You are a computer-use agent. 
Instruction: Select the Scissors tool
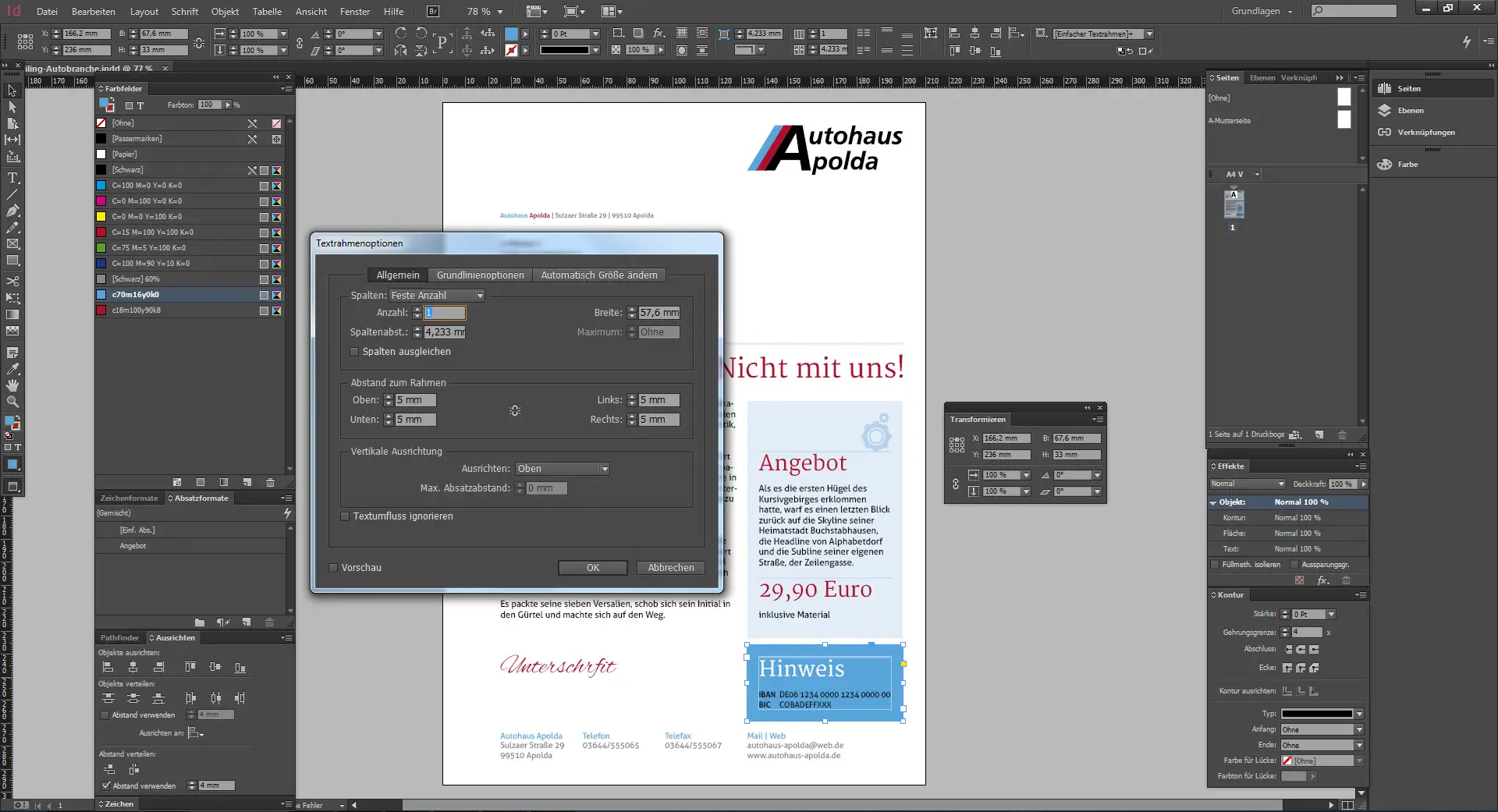pos(12,282)
